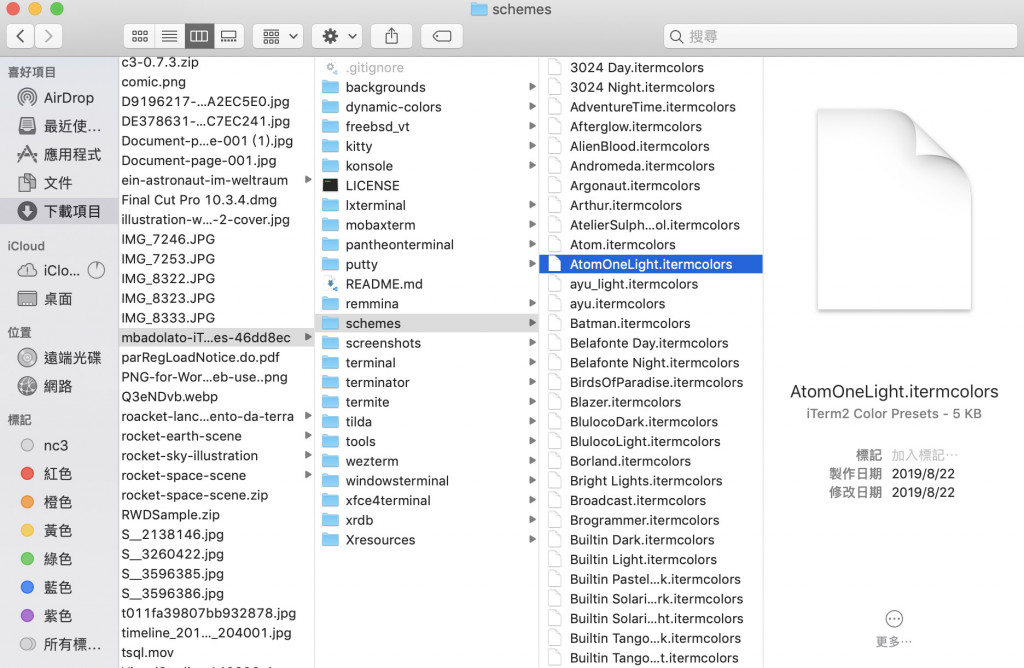Open the Recents (最近使…) sidebar item
The width and height of the screenshot is (1024, 668).
tap(59, 126)
